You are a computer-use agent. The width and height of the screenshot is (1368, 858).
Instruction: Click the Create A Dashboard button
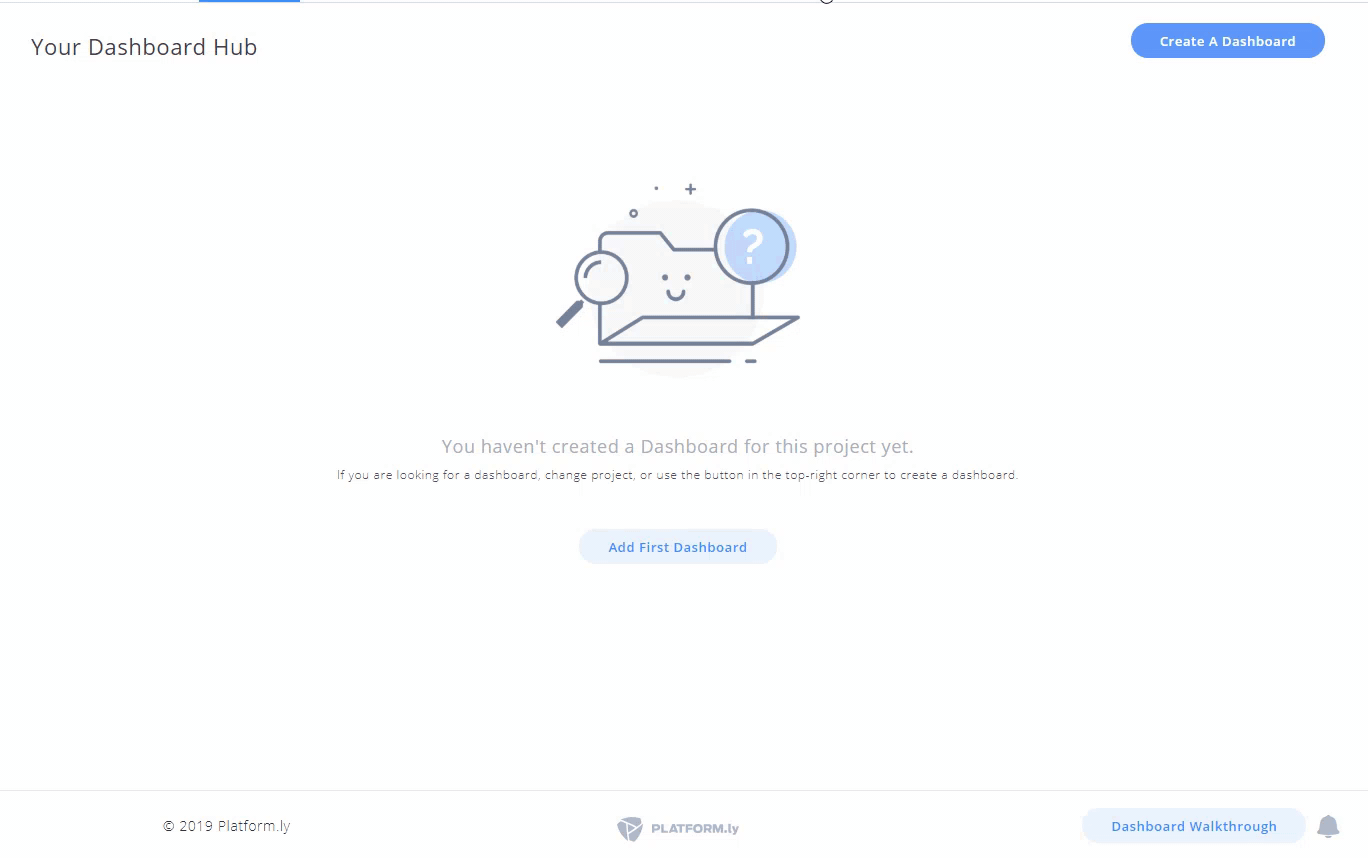point(1227,41)
